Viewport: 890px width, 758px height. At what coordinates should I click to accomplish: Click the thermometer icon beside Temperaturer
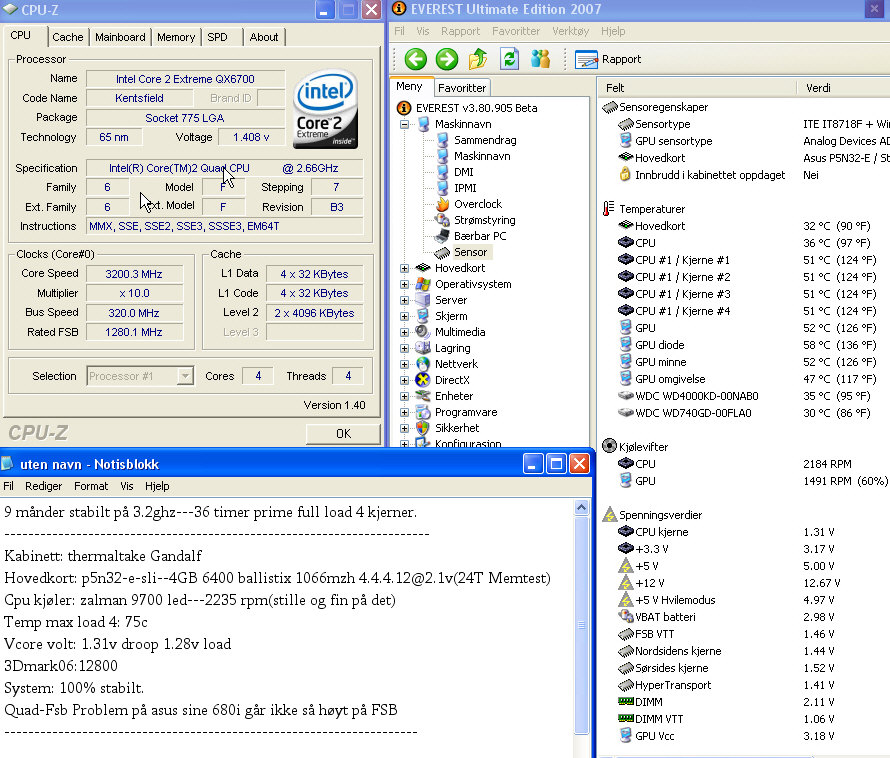(608, 208)
